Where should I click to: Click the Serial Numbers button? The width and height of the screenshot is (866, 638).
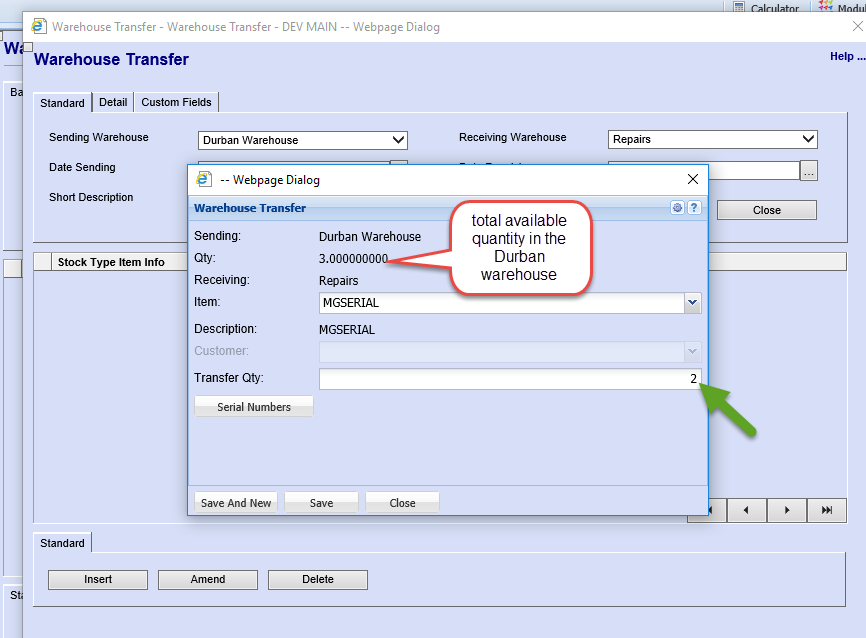[254, 407]
